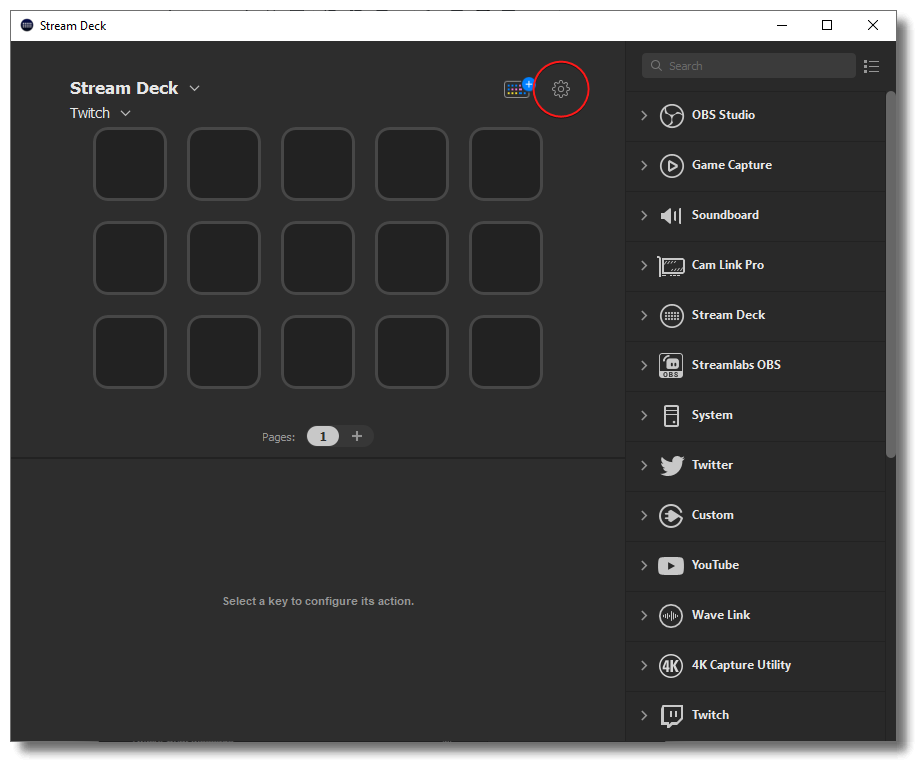Select the last key in bottom row
917x762 pixels.
(506, 352)
